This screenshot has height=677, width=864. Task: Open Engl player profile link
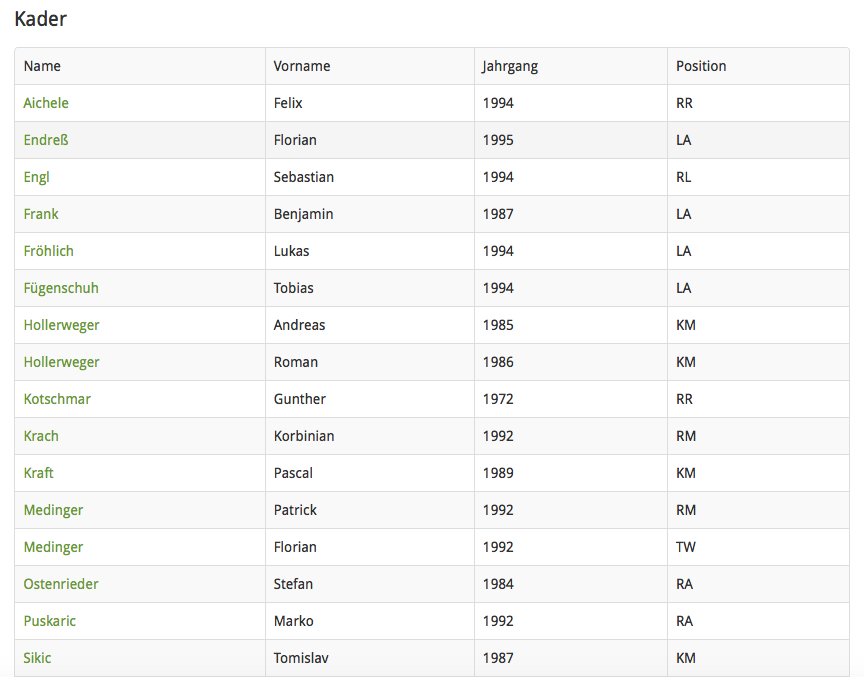pos(37,177)
